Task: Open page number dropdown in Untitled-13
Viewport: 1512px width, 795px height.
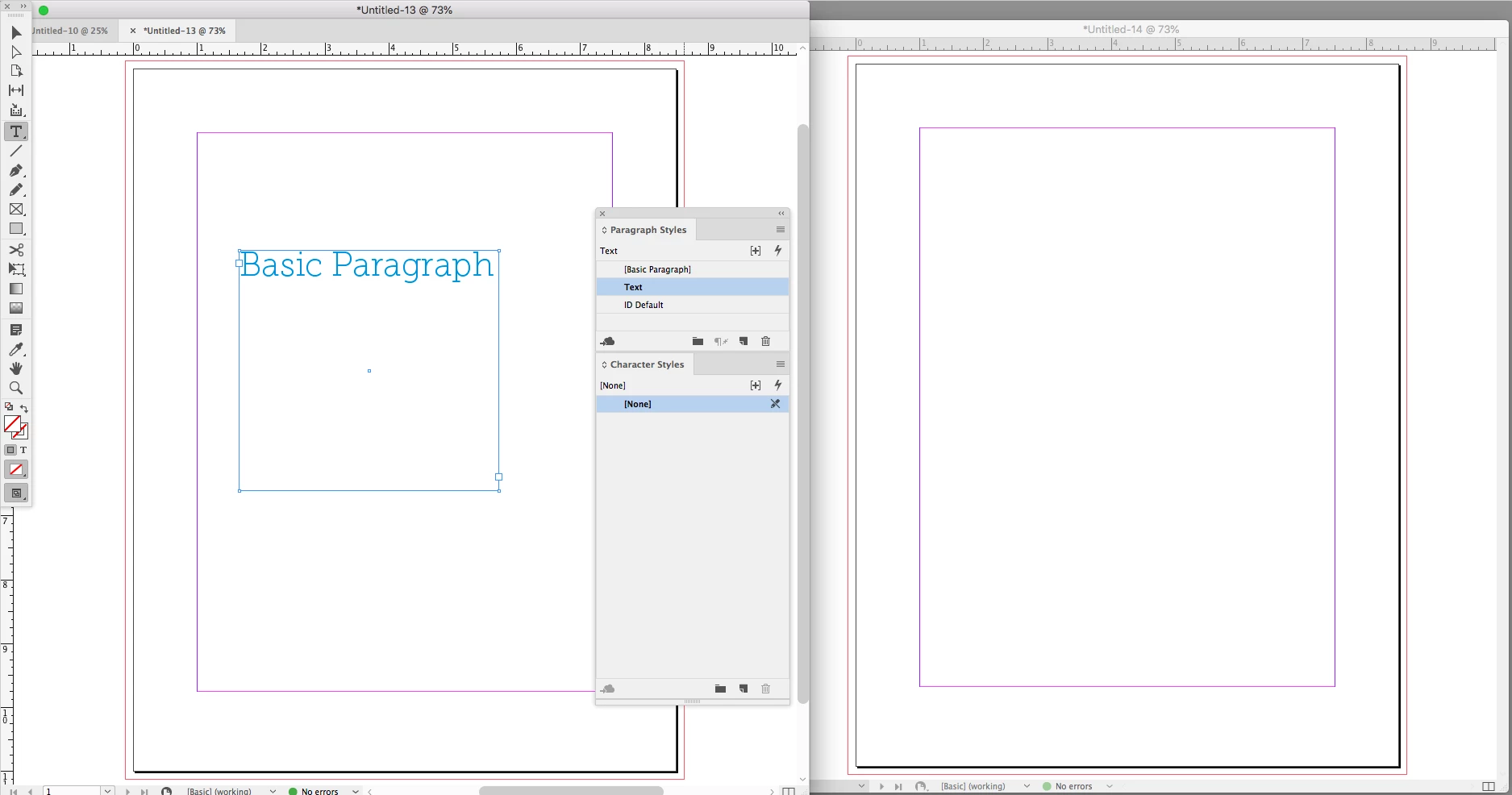Action: [x=107, y=791]
